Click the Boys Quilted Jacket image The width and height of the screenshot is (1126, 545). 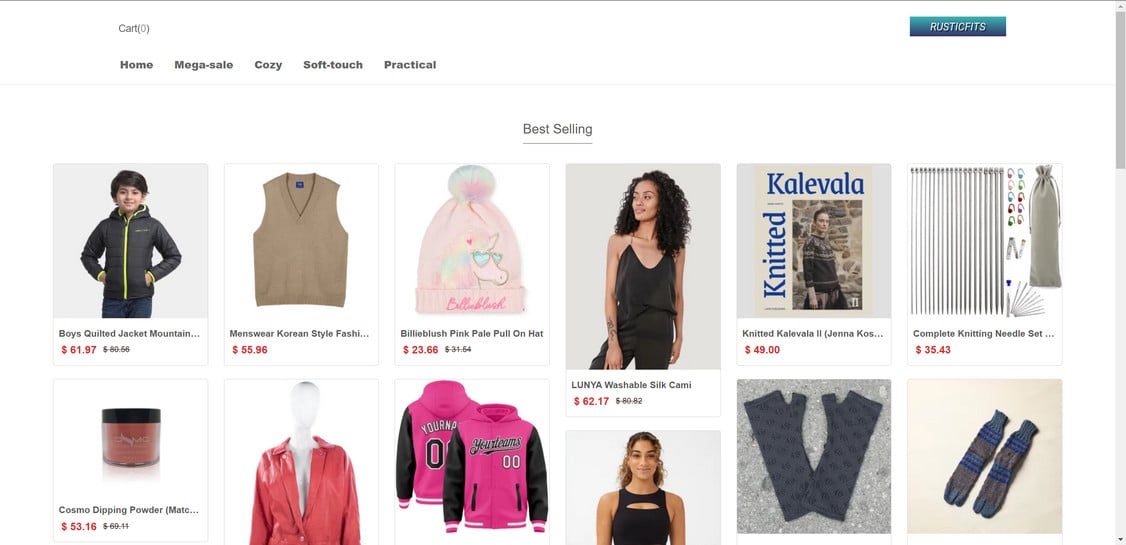[131, 242]
